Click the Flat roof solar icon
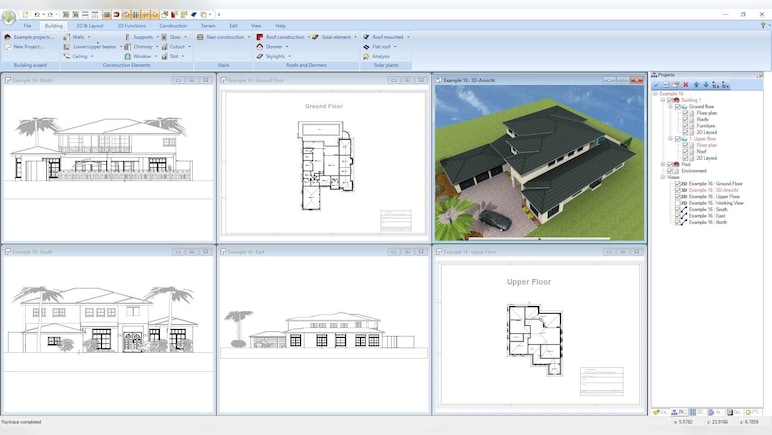Image resolution: width=772 pixels, height=435 pixels. pyautogui.click(x=366, y=47)
